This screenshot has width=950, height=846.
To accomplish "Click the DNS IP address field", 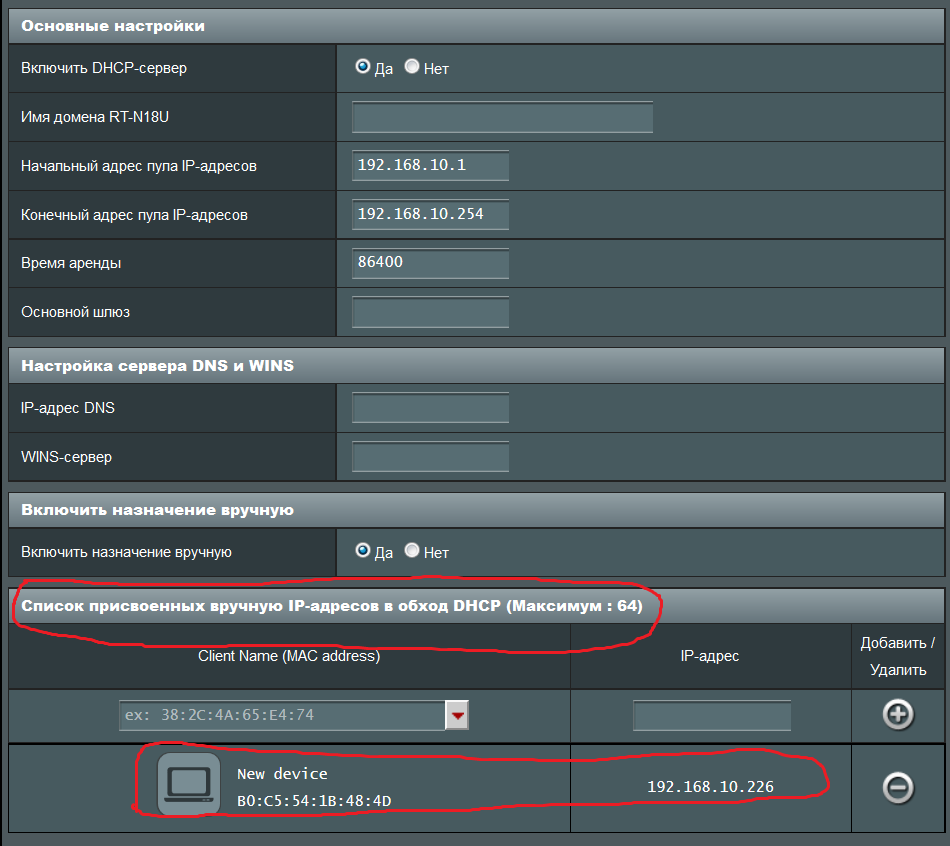I will pyautogui.click(x=430, y=408).
